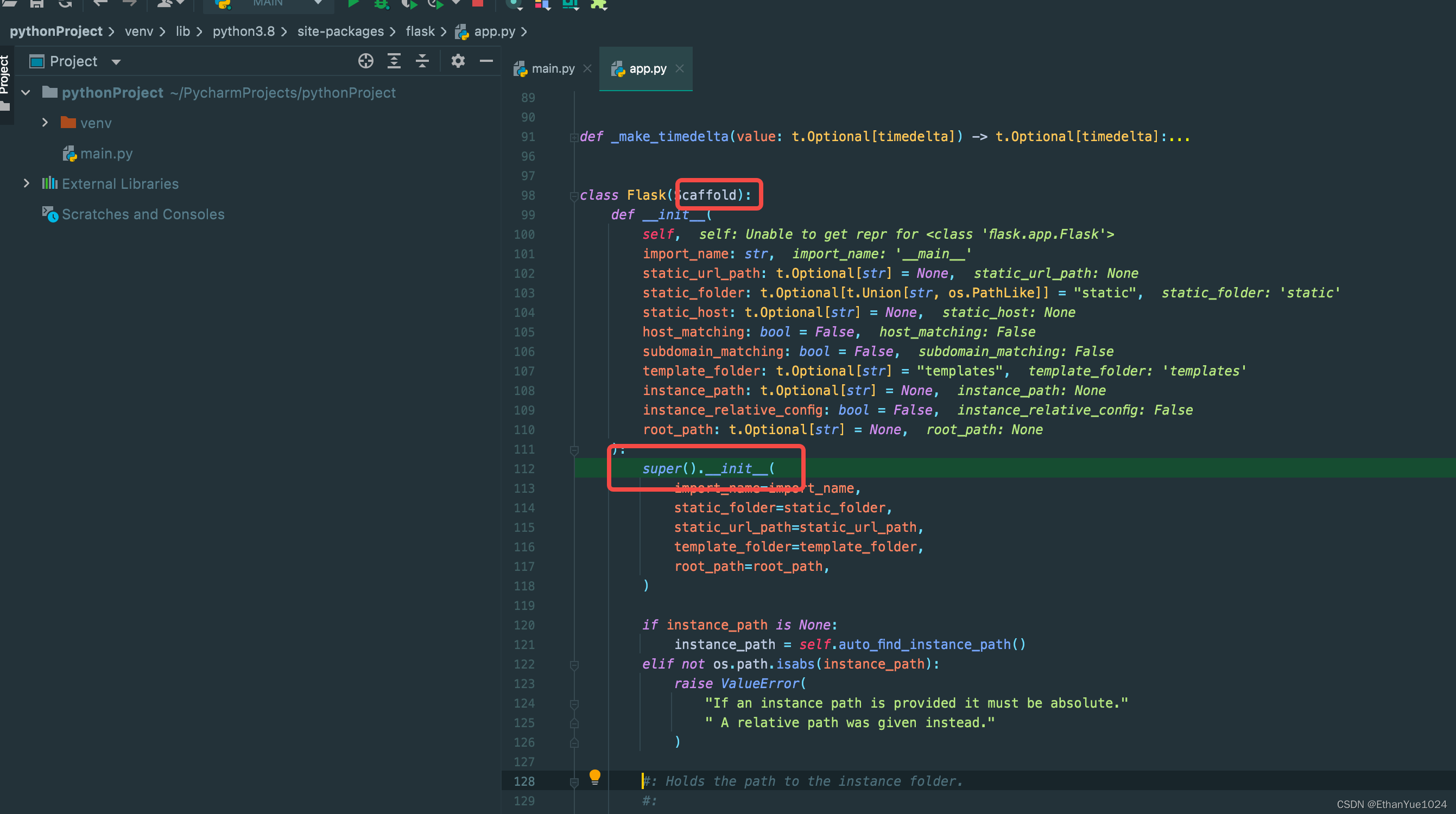Toggle fold marker at line 126
The image size is (1456, 814).
pyautogui.click(x=574, y=743)
